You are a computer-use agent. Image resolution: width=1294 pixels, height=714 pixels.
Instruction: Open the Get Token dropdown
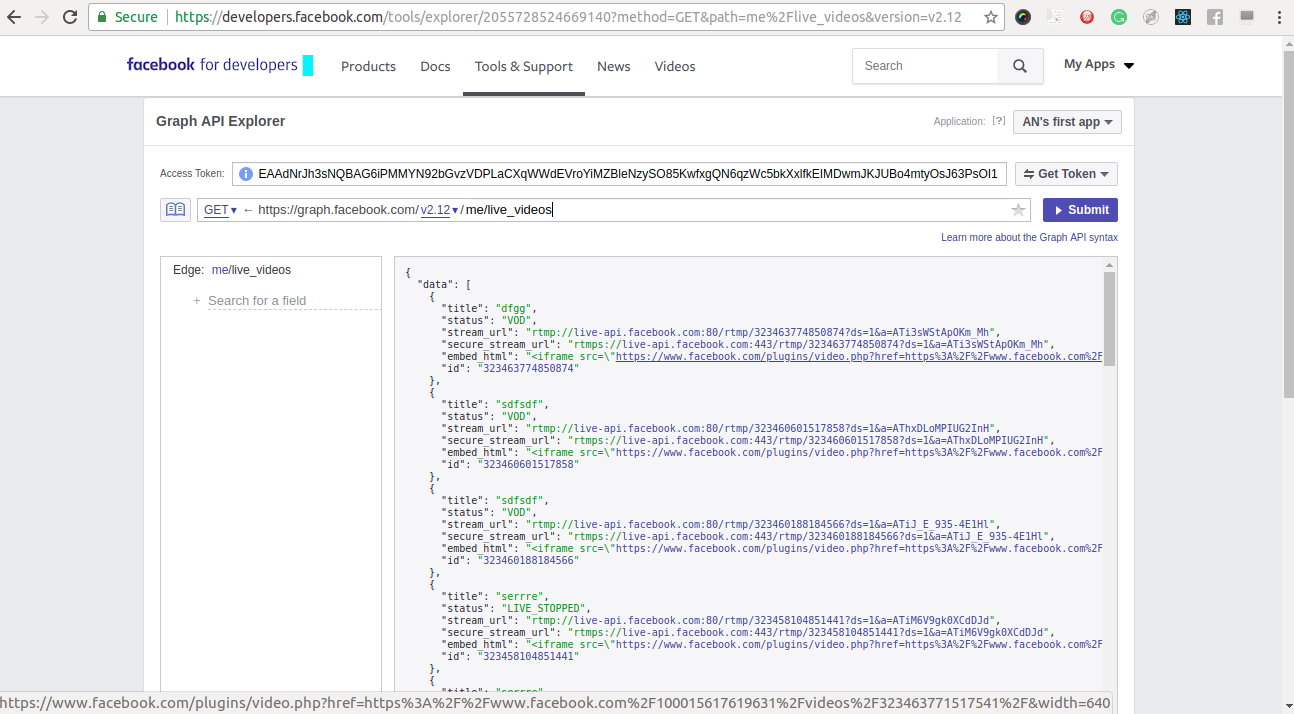pyautogui.click(x=1066, y=174)
